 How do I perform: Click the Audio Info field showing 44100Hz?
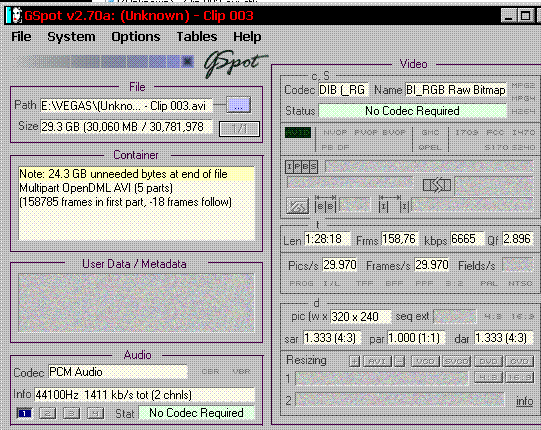145,394
